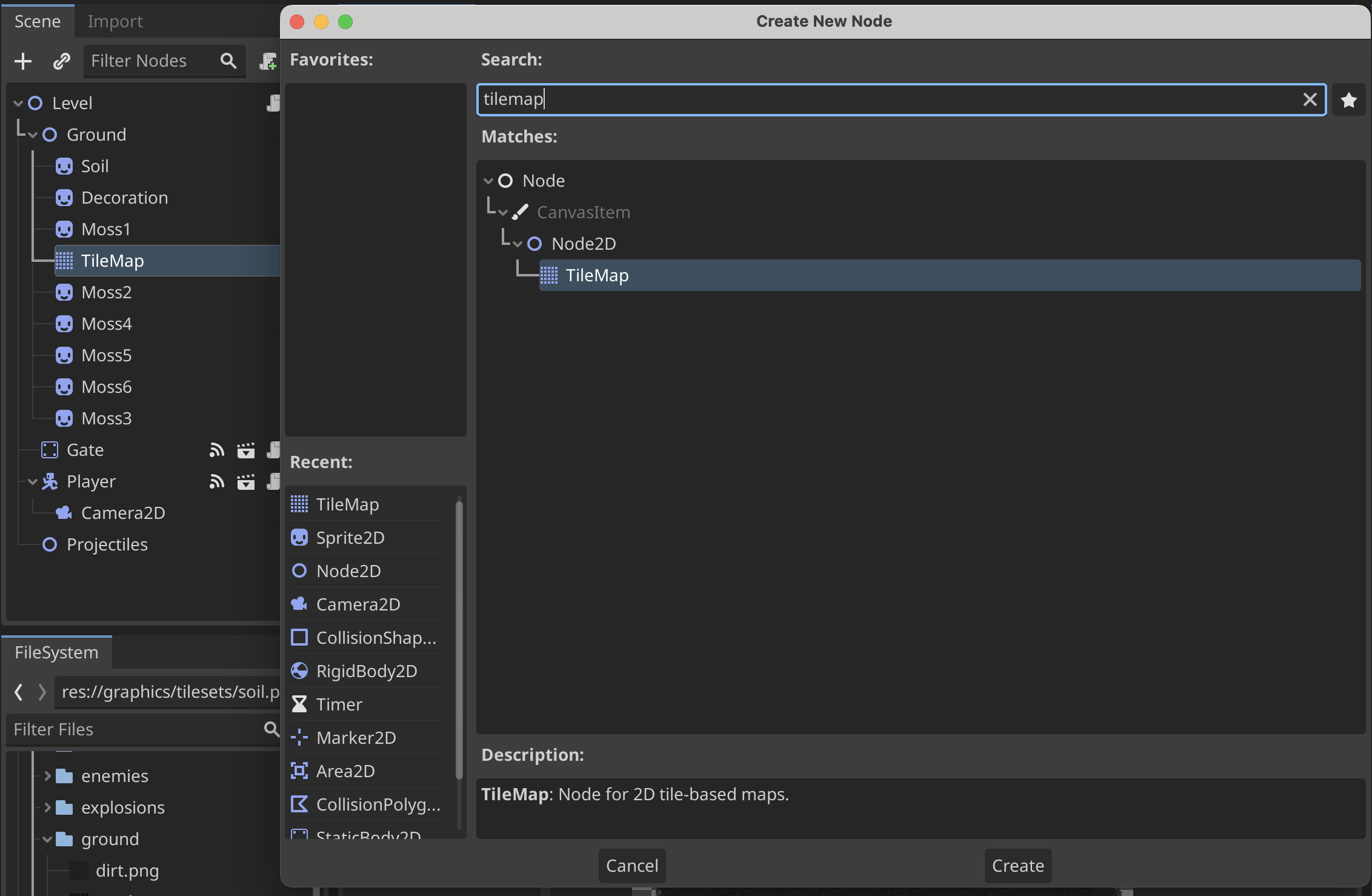Screen dimensions: 1372x896
Task: Open Gate scene via clapperboard icon
Action: [x=245, y=450]
